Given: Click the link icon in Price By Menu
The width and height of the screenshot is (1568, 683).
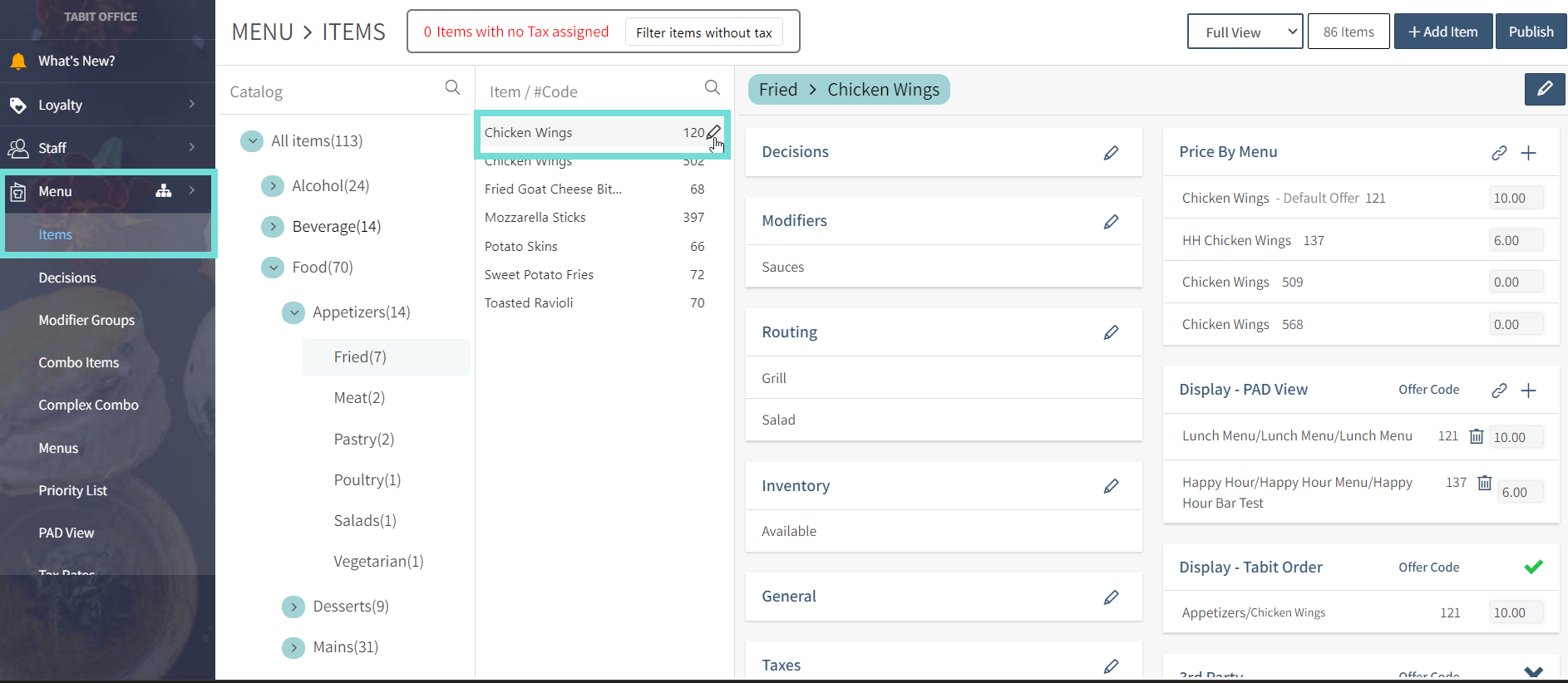Looking at the screenshot, I should (x=1499, y=153).
